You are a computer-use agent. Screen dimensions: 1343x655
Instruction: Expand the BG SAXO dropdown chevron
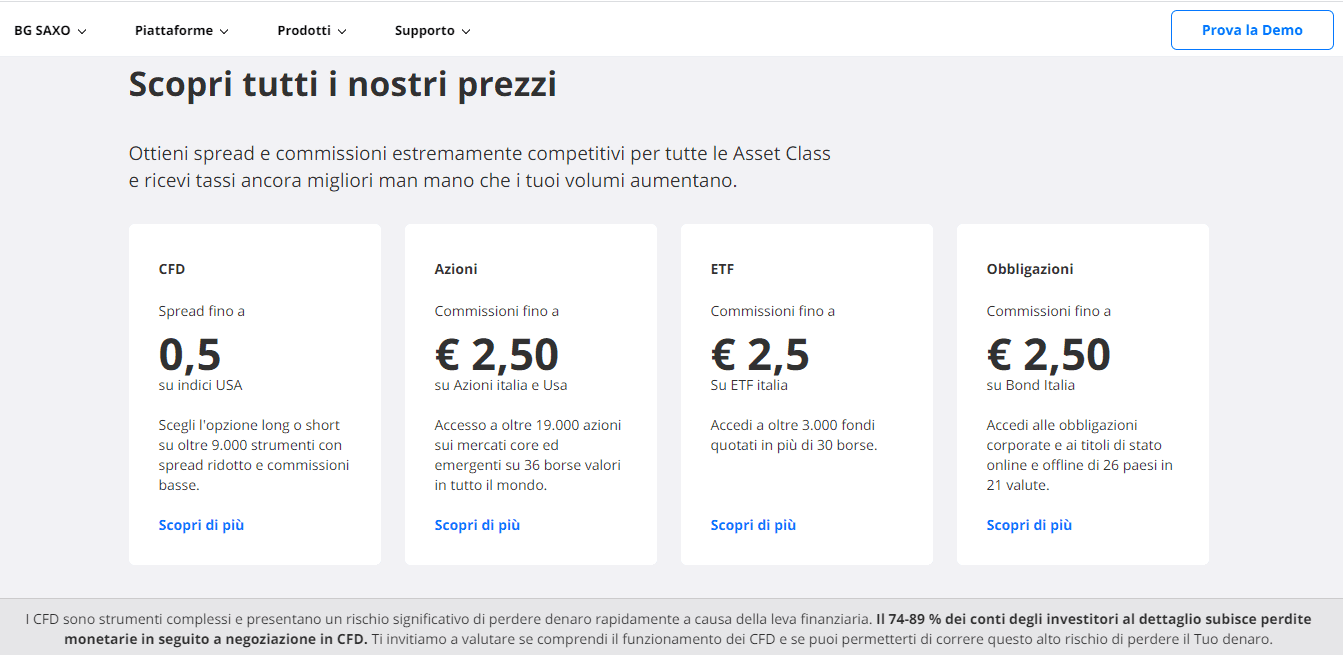pyautogui.click(x=82, y=31)
